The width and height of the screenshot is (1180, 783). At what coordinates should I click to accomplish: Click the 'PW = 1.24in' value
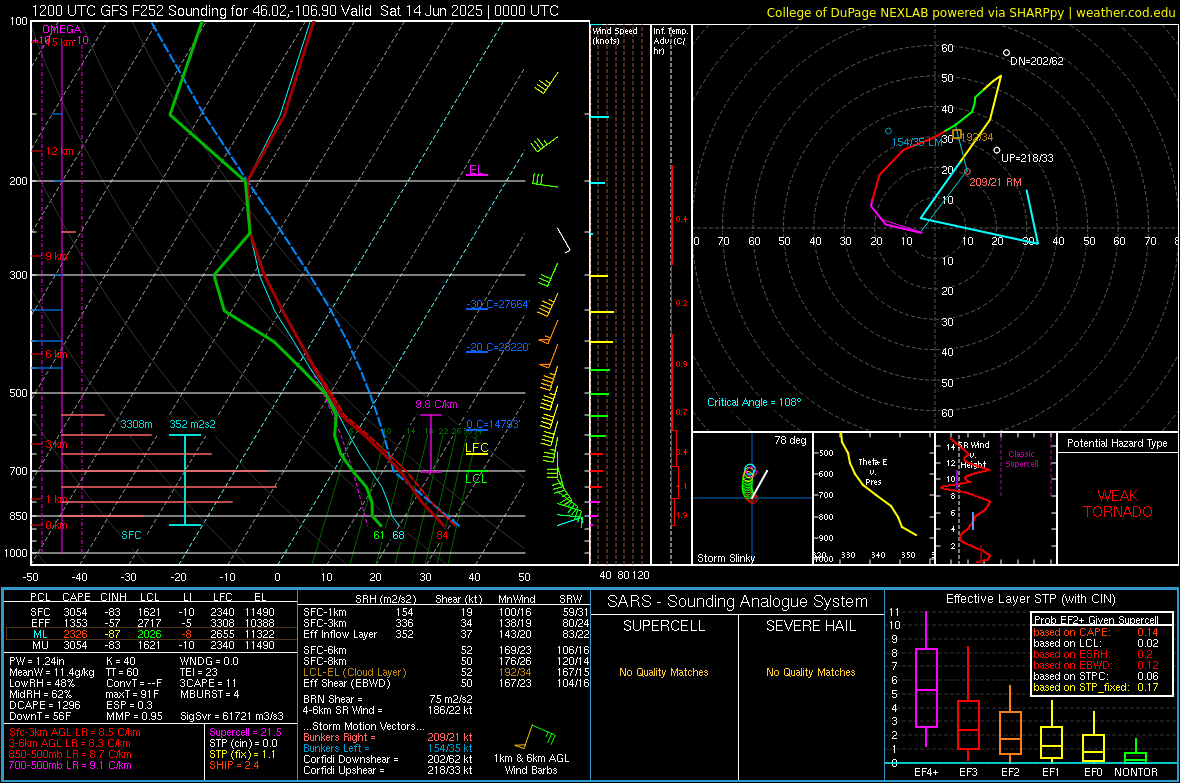[37, 661]
